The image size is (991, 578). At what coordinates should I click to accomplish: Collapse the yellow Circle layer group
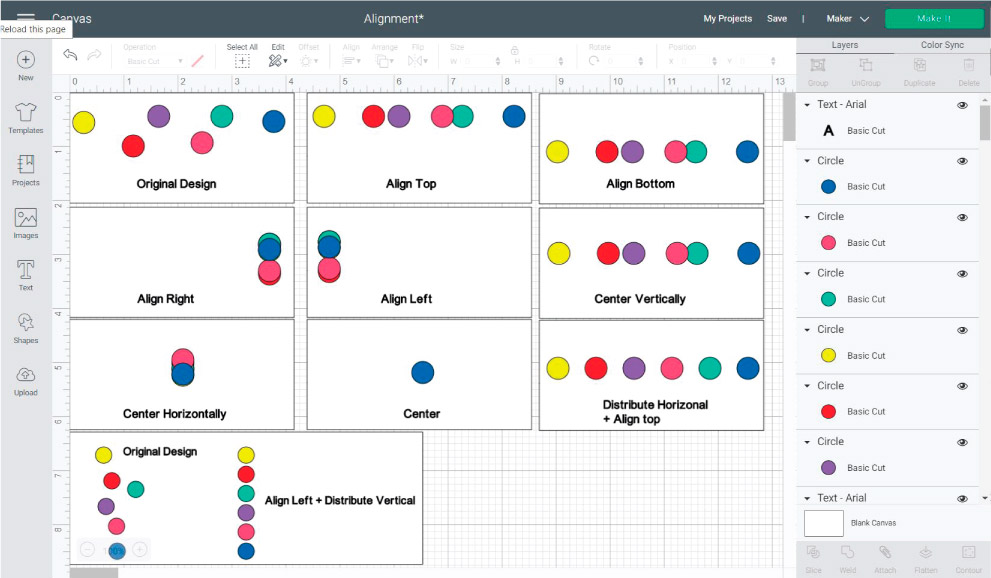click(x=807, y=330)
